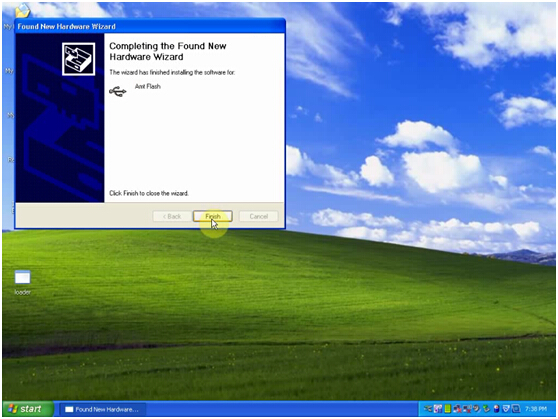Click the red and blue round tray icon
Viewport: 558px width, 419px height.
coord(496,409)
